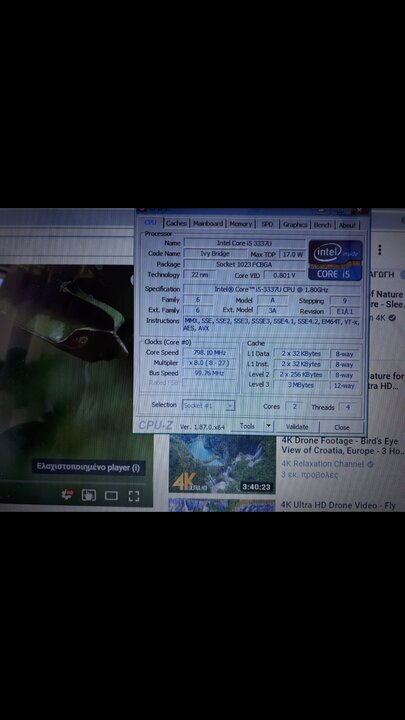Viewport: 405px width, 720px height.
Task: Toggle theater mode icon in player
Action: click(x=111, y=495)
